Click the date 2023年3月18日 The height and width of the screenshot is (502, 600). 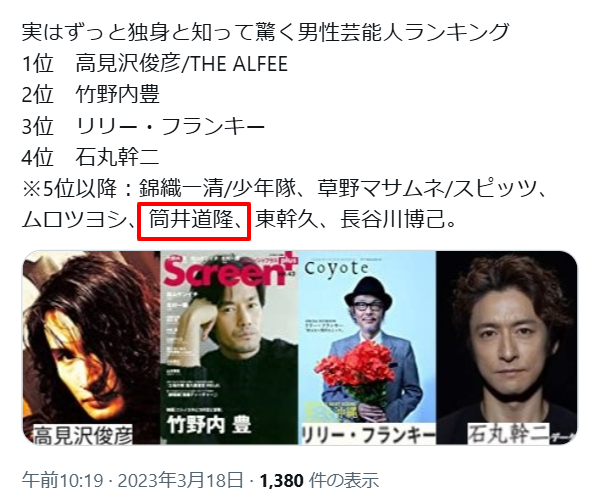[180, 480]
